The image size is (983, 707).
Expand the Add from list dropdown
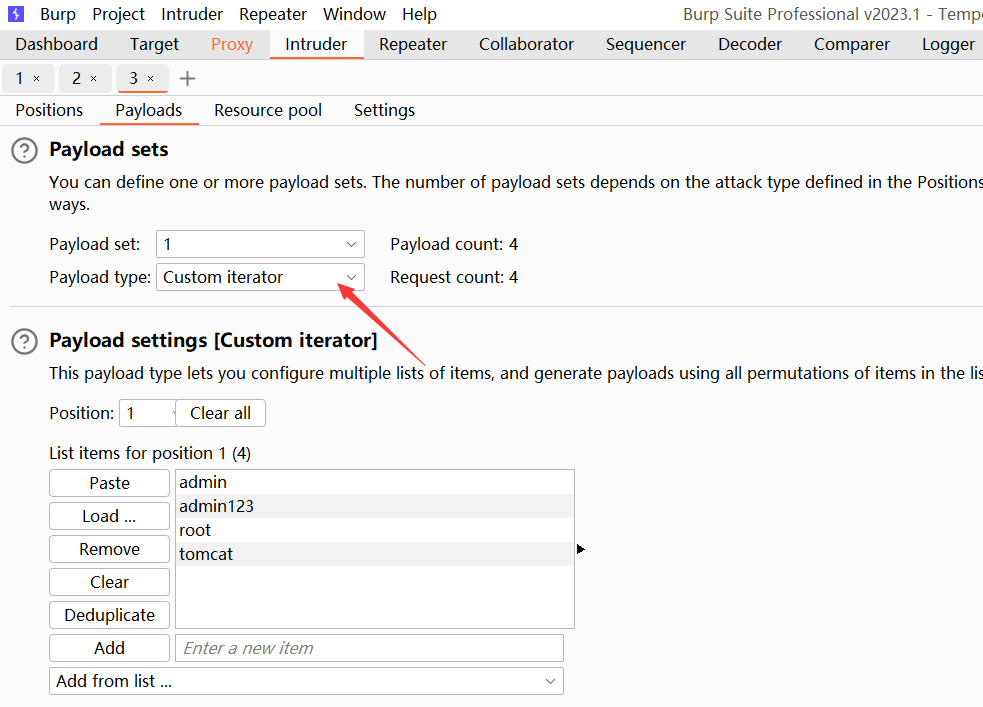(x=306, y=681)
